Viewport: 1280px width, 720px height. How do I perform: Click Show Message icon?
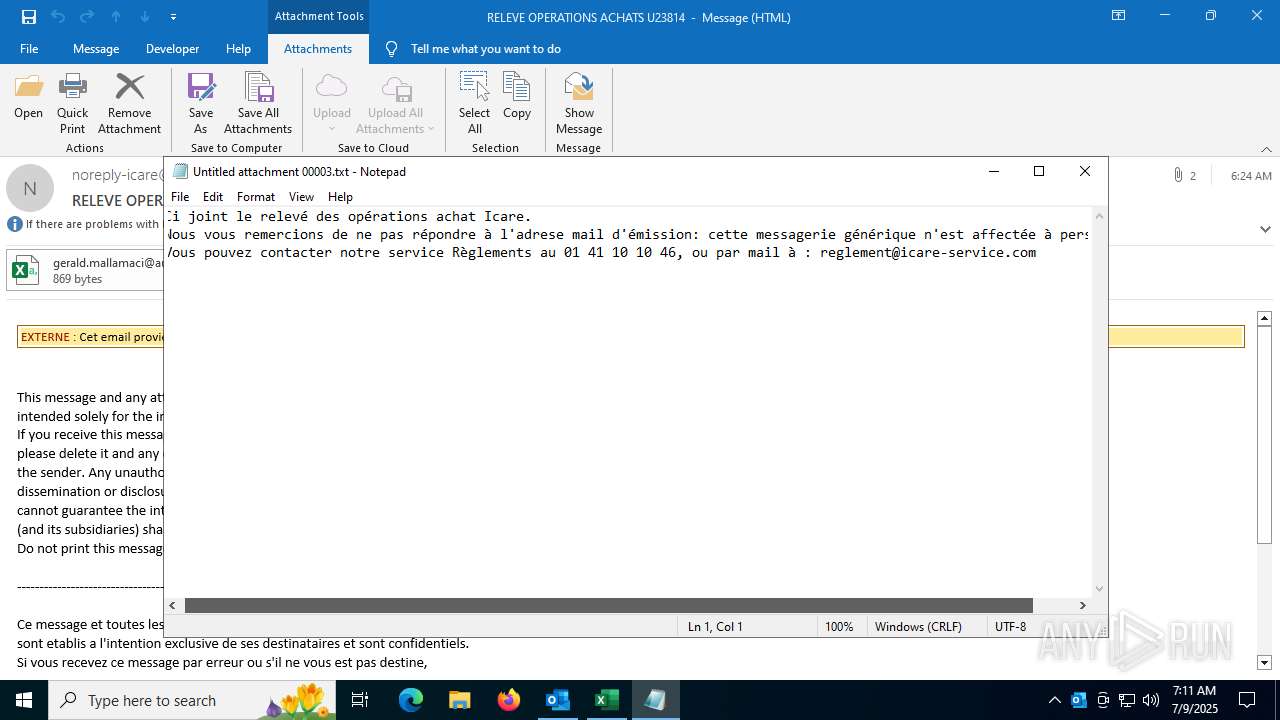point(579,103)
